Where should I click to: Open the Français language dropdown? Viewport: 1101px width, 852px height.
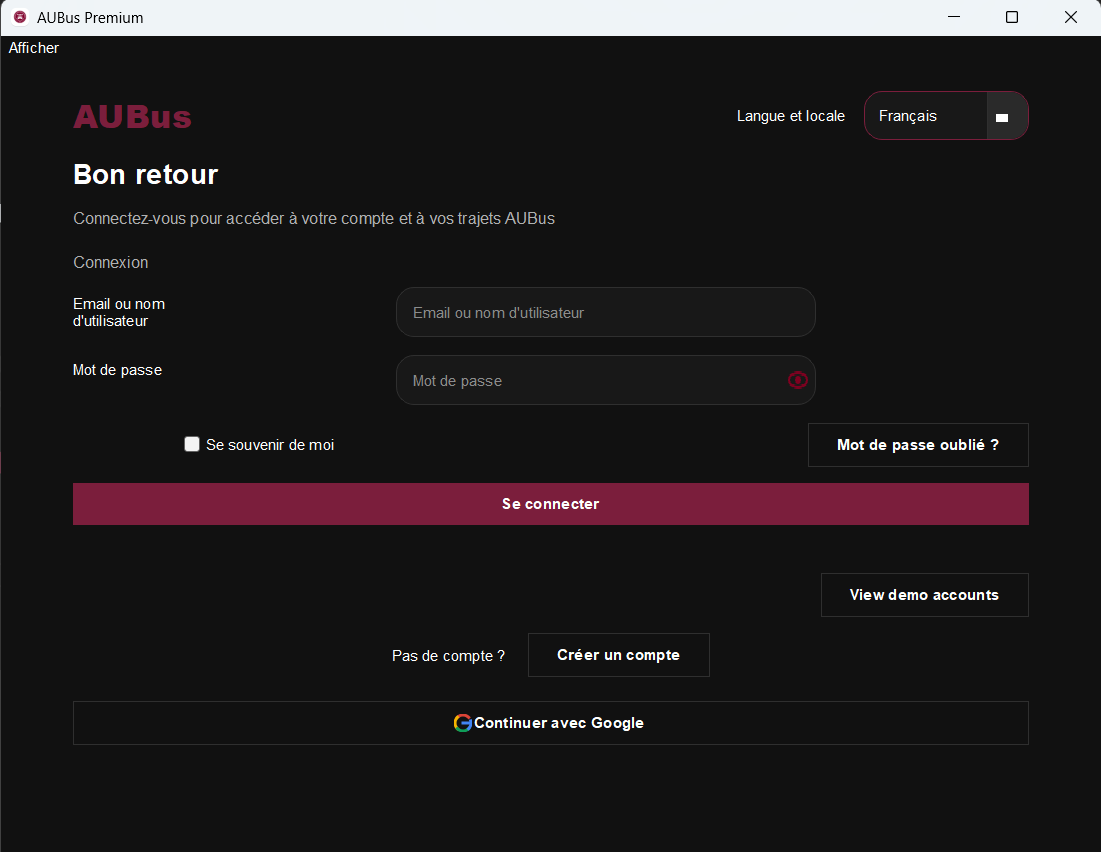[946, 115]
